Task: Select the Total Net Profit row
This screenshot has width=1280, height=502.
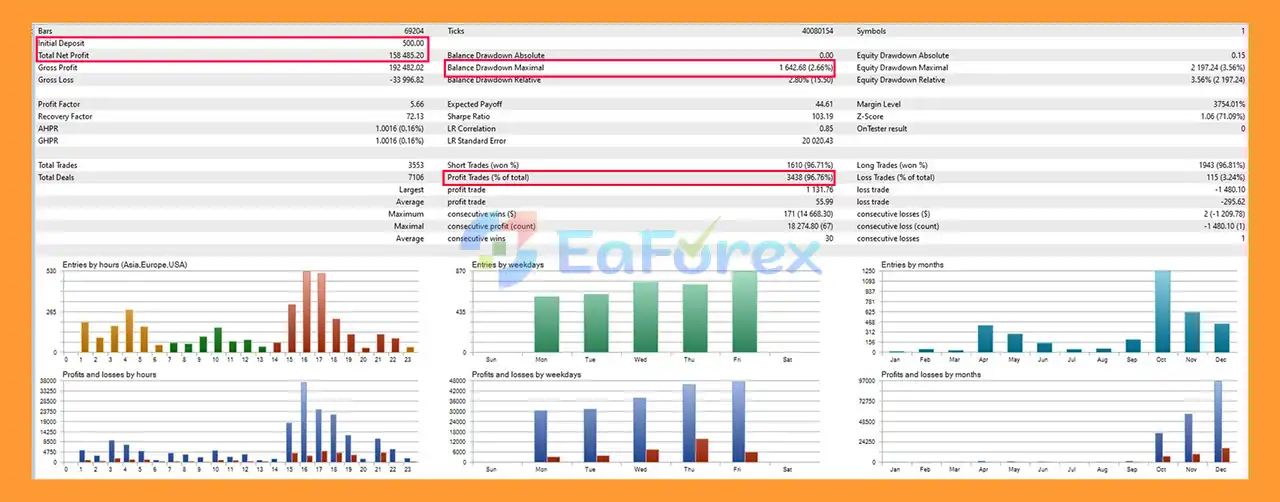Action: tap(230, 55)
